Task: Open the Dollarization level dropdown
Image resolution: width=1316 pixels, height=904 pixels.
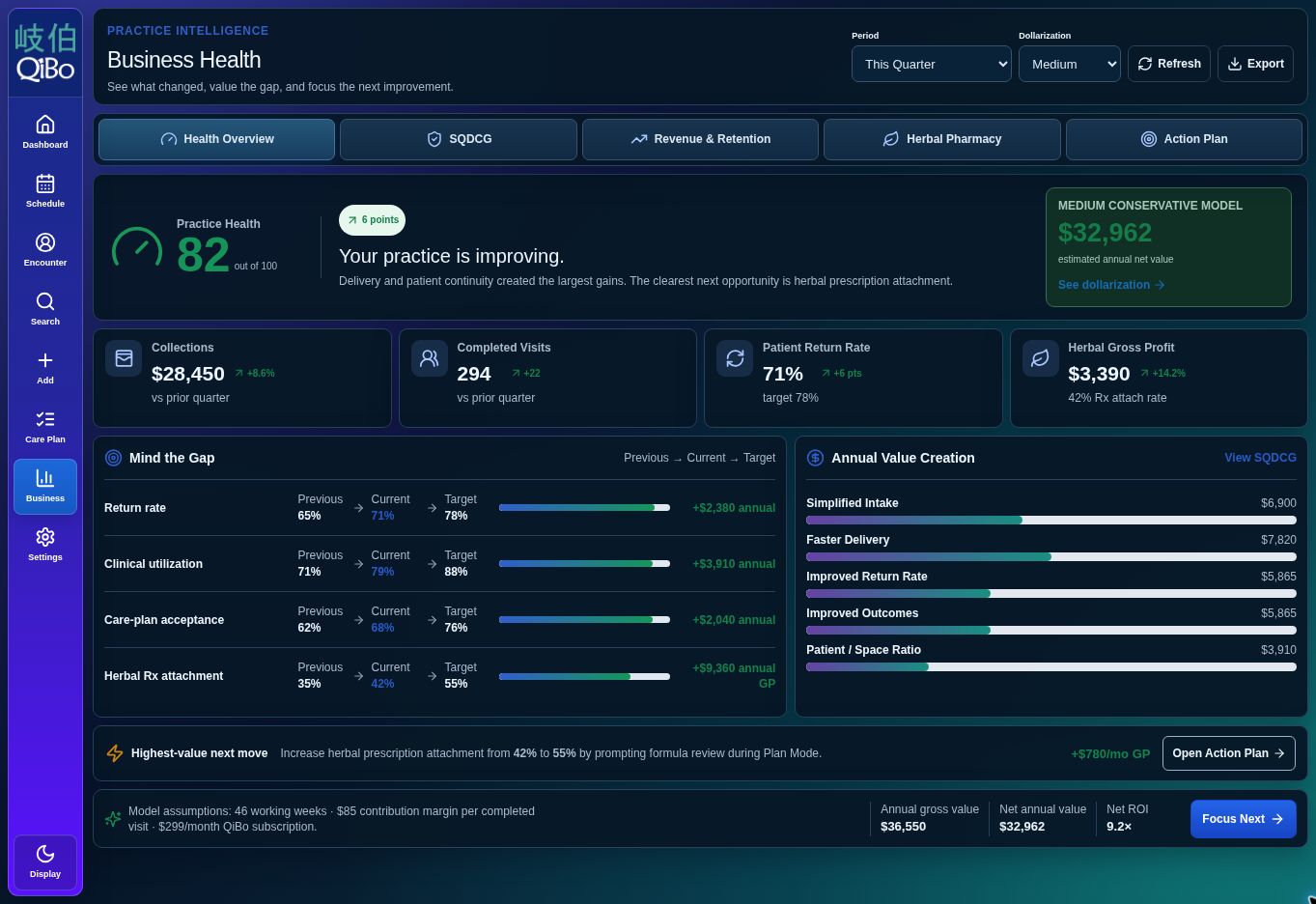Action: 1070,64
